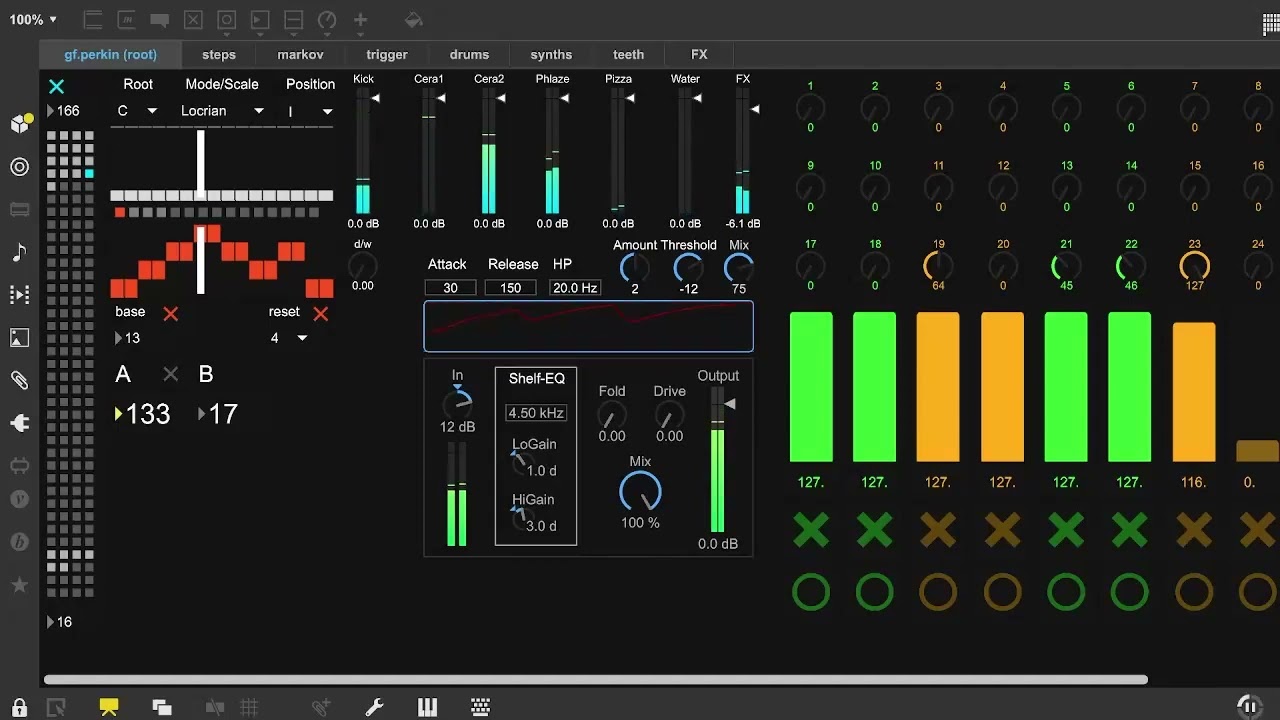Open the computer keyboard icon in bottom toolbar

(x=480, y=707)
